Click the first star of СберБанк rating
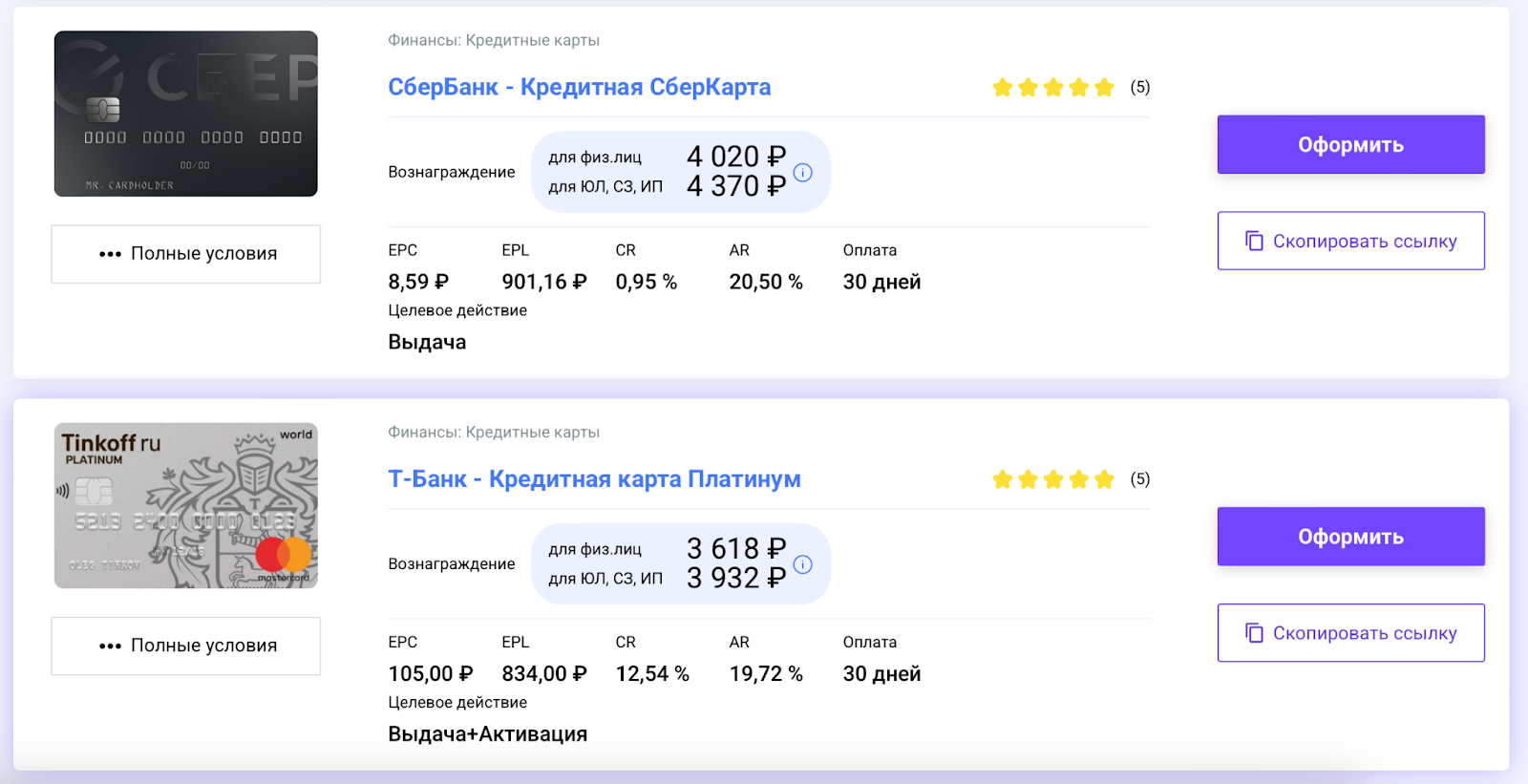Screen dimensions: 1528x784 point(1002,88)
